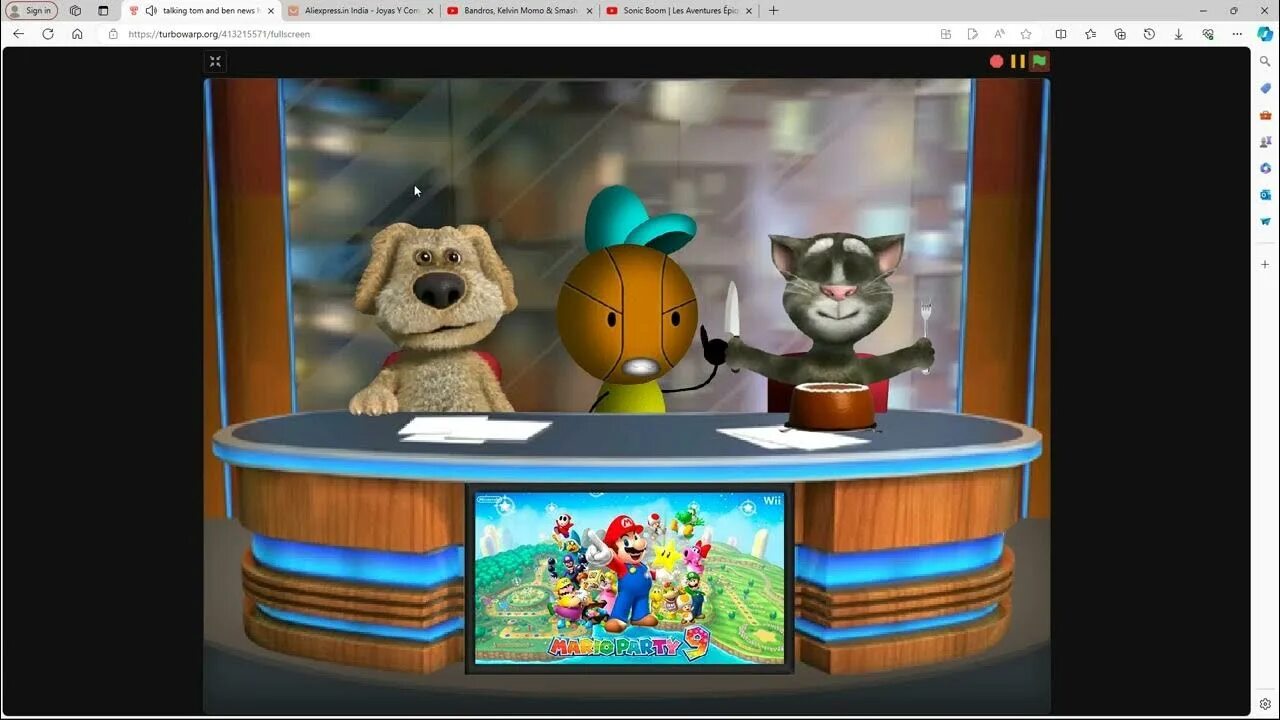Image resolution: width=1280 pixels, height=720 pixels.
Task: Switch to Sonic Boom YouTube tab
Action: pyautogui.click(x=680, y=11)
